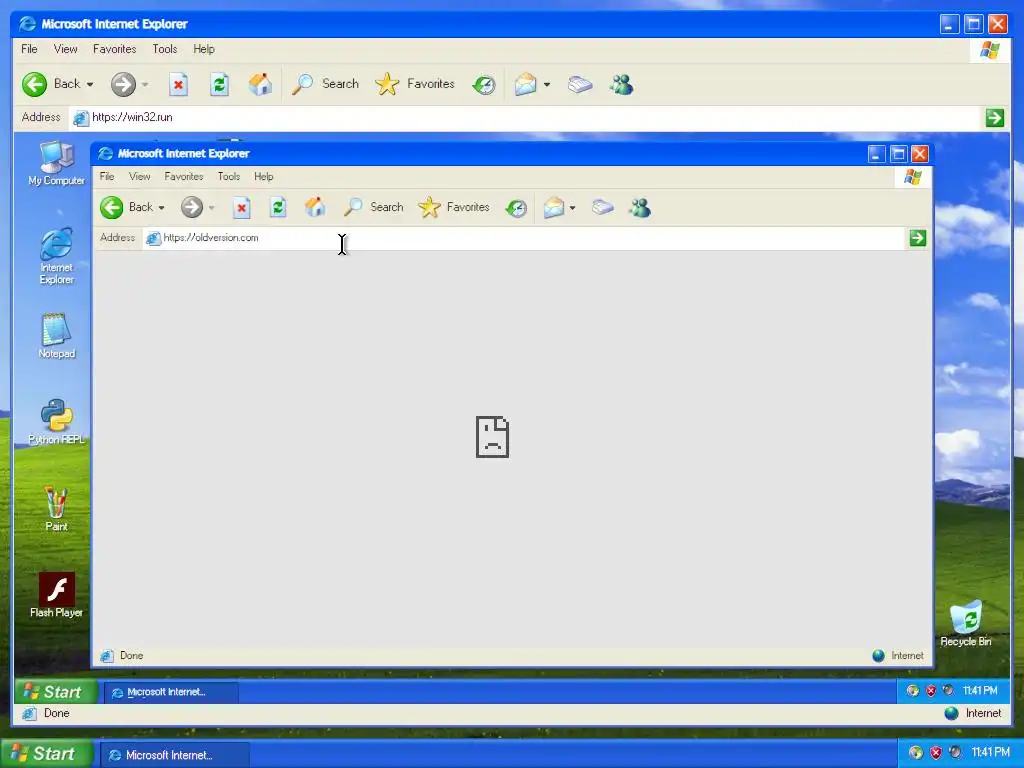Viewport: 1024px width, 768px height.
Task: Open My Computer desktop icon
Action: coord(57,164)
